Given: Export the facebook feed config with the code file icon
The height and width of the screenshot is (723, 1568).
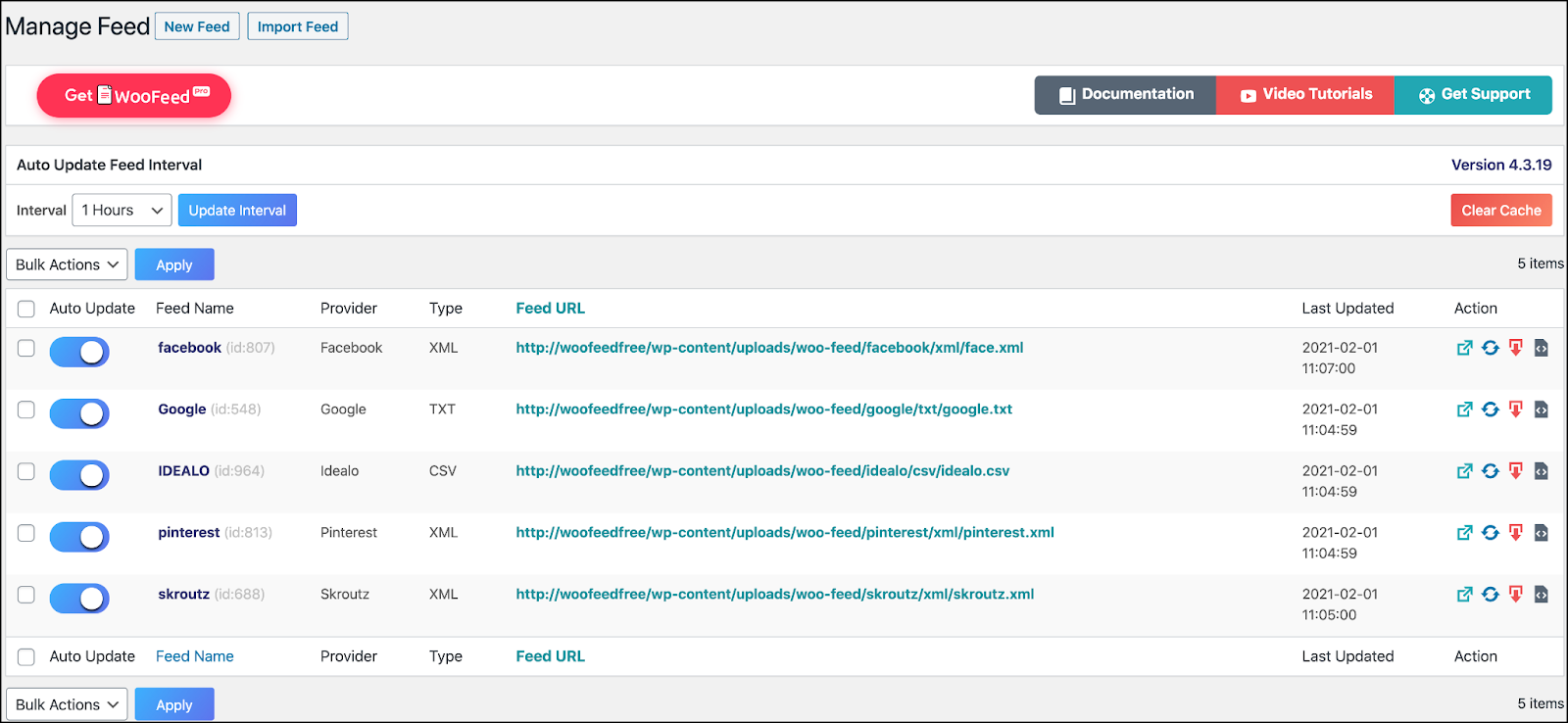Looking at the screenshot, I should [x=1541, y=348].
